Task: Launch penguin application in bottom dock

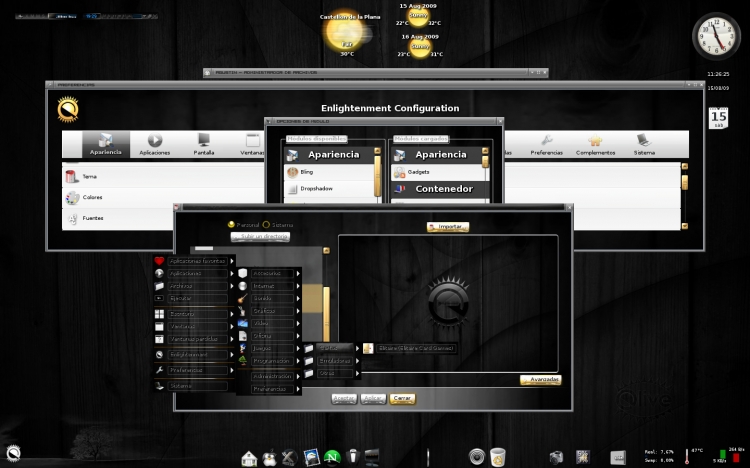Action: click(269, 458)
